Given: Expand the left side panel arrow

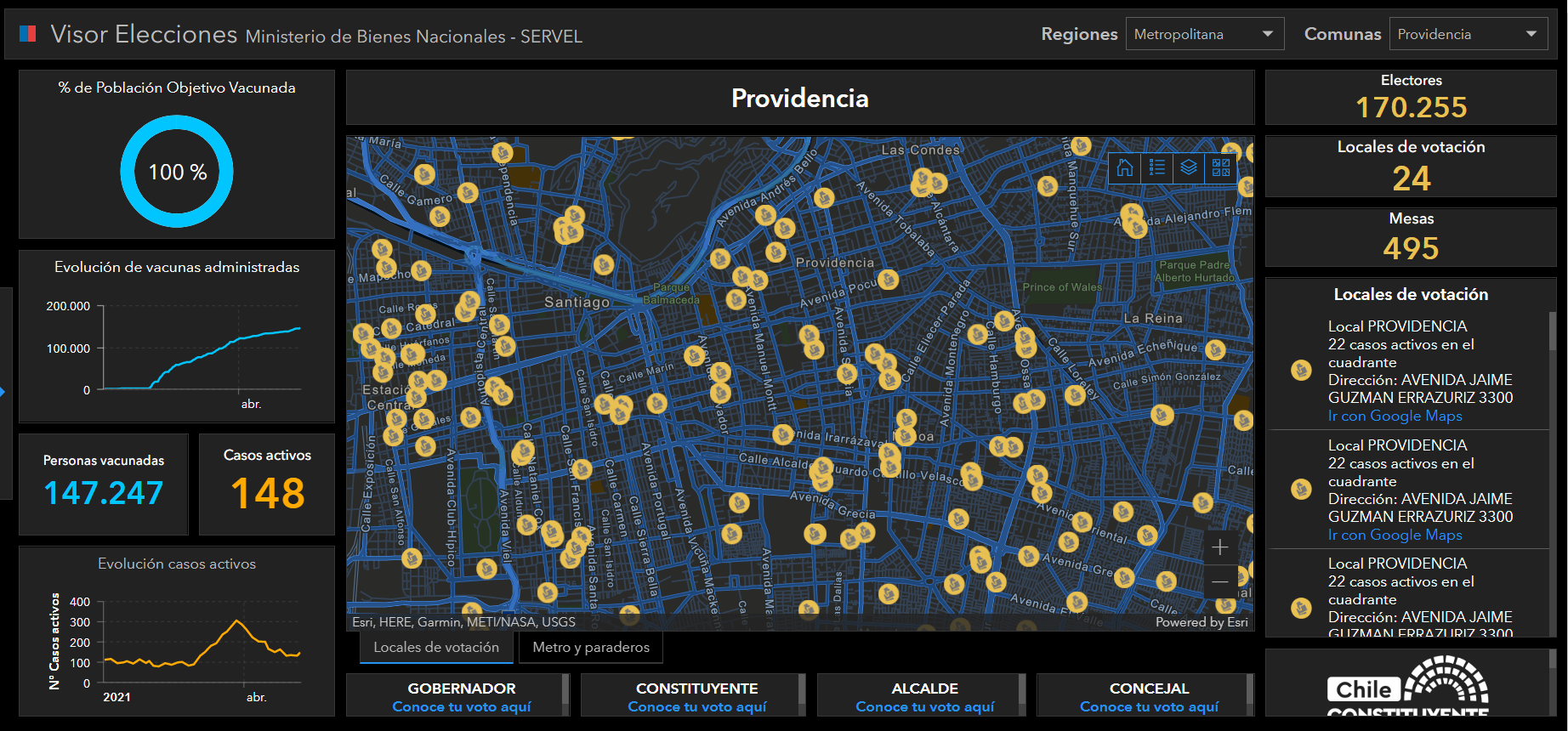Looking at the screenshot, I should coord(3,392).
